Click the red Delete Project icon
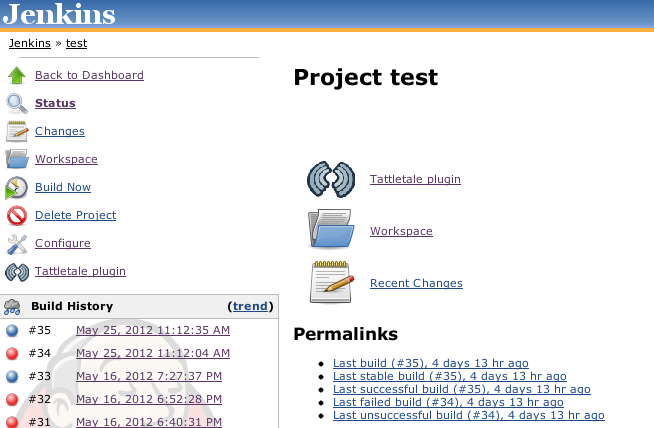This screenshot has height=428, width=654. click(x=17, y=216)
